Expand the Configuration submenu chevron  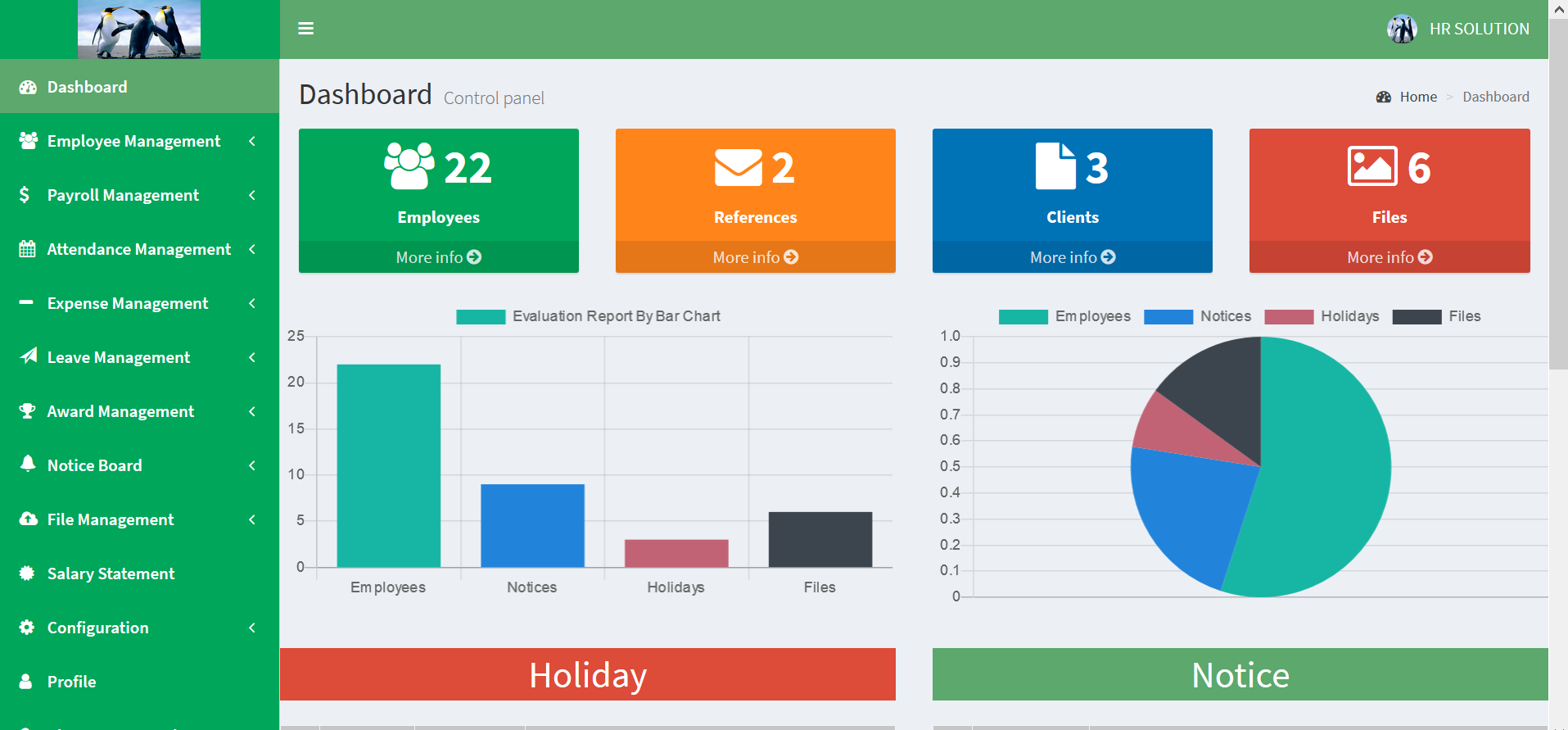tap(252, 628)
